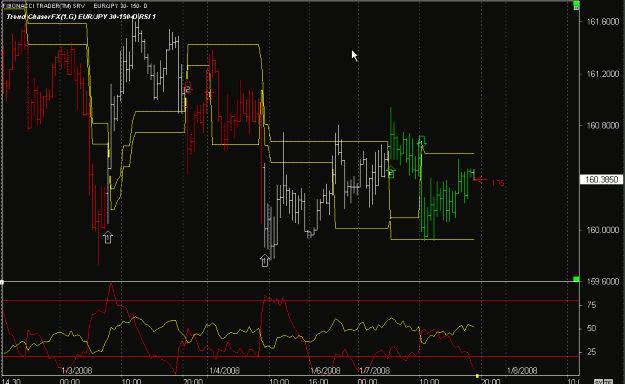
Task: Select the green signal arrow numbered 1 above the green bars
Action: [422, 142]
